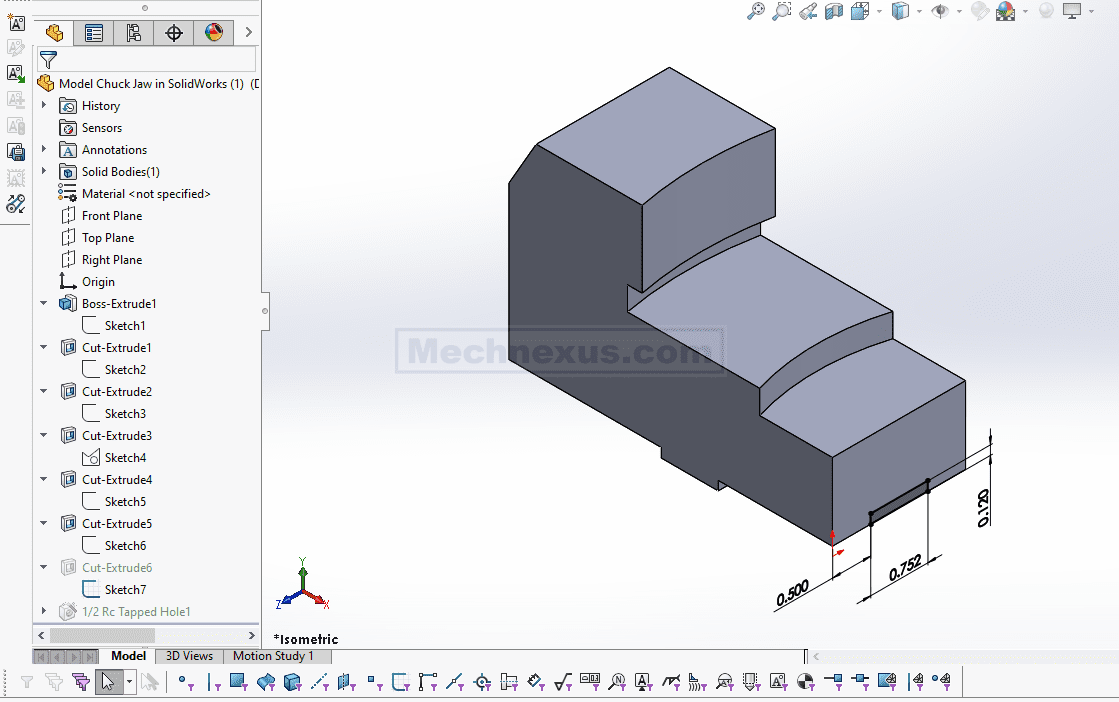Collapse the Cut-Extrude3 feature
1119x702 pixels.
44,436
